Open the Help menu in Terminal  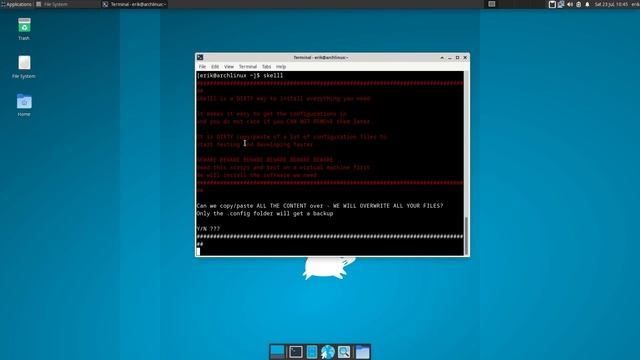281,67
